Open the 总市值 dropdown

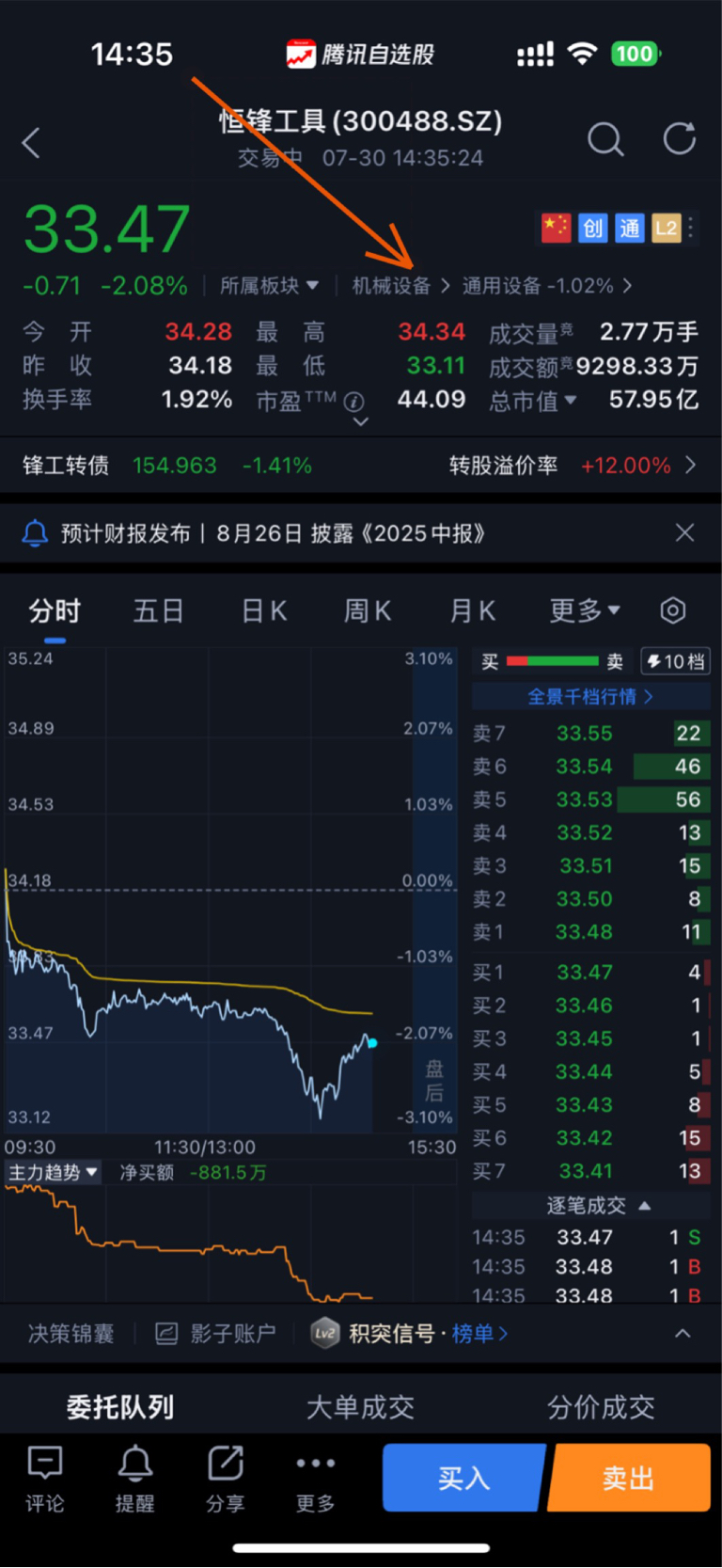[x=533, y=401]
